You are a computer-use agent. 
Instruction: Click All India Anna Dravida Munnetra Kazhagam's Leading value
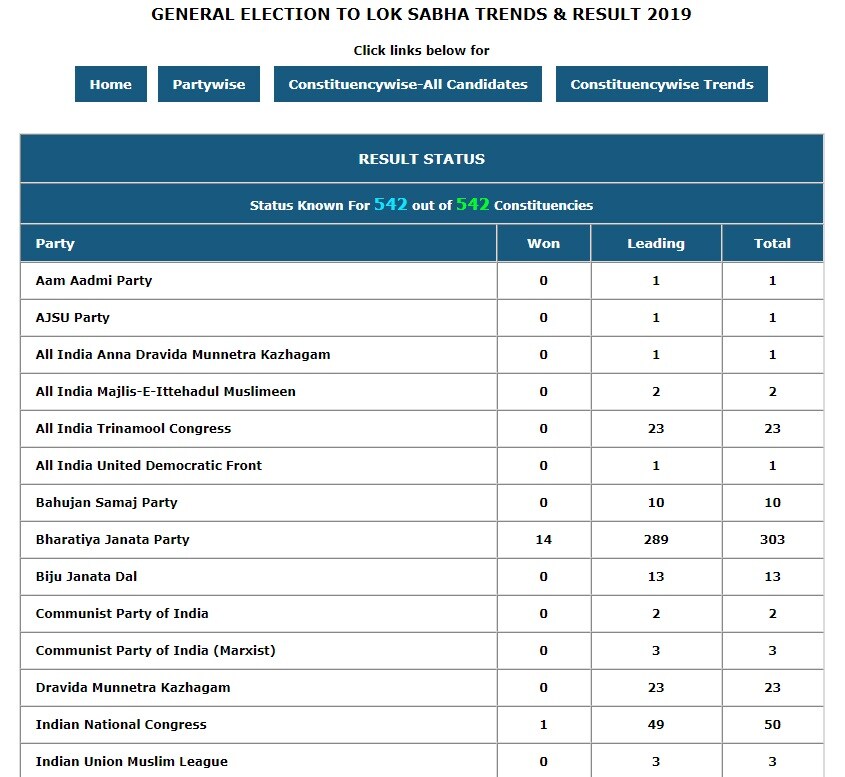[656, 355]
